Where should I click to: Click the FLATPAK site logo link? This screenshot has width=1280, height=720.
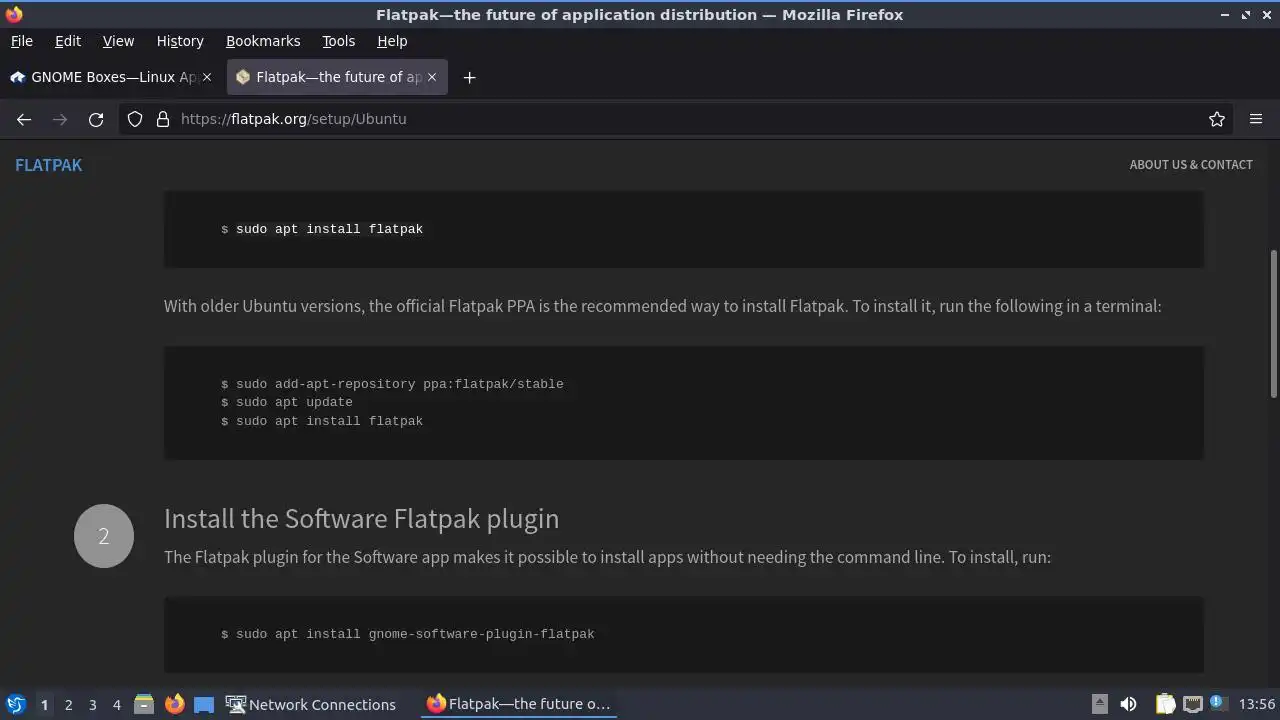(x=48, y=165)
